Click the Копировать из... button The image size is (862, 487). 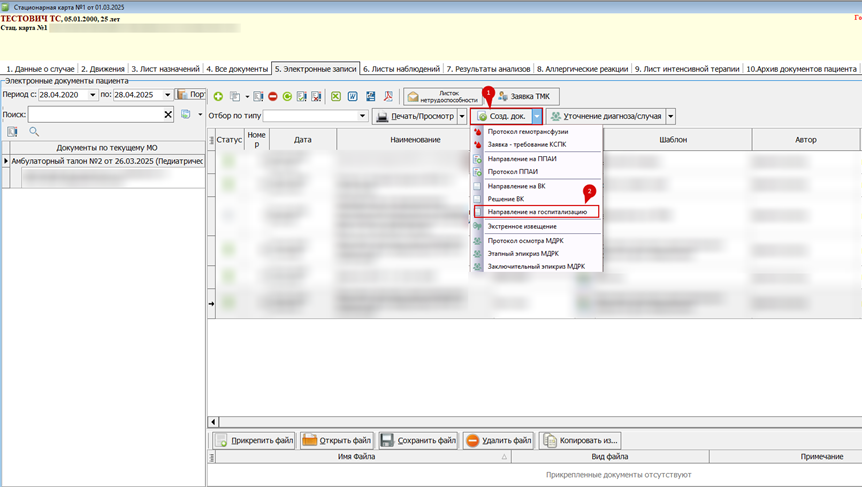pos(581,440)
